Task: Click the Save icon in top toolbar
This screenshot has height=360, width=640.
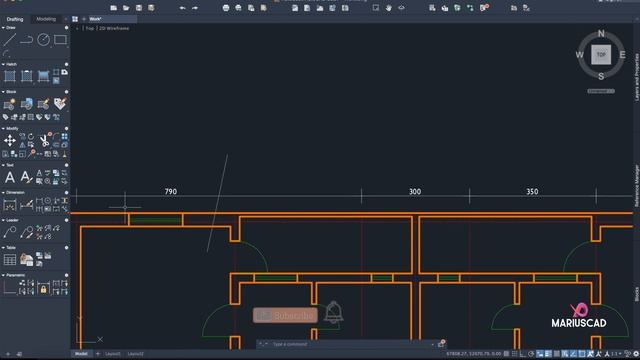Action: [139, 8]
